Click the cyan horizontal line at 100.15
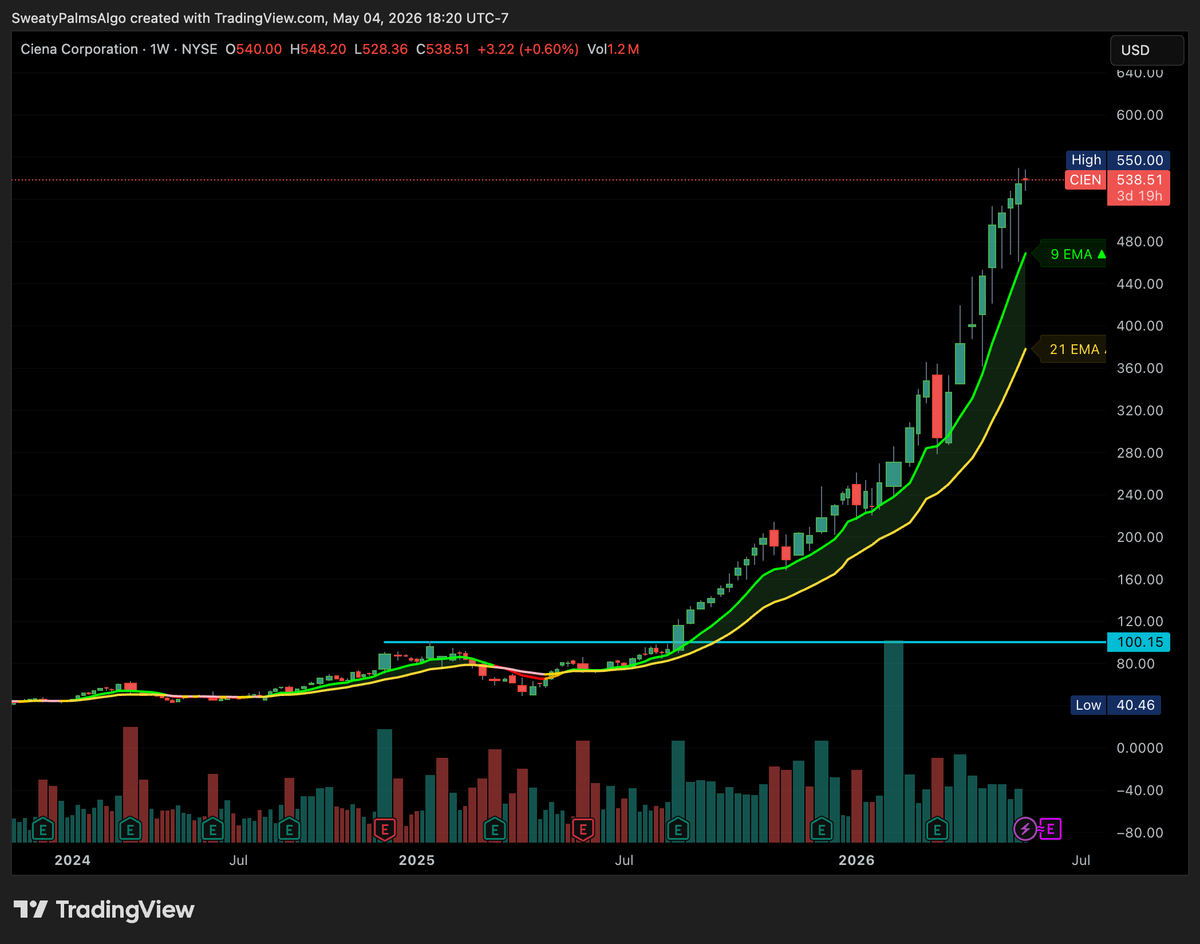Viewport: 1200px width, 944px height. [744, 642]
